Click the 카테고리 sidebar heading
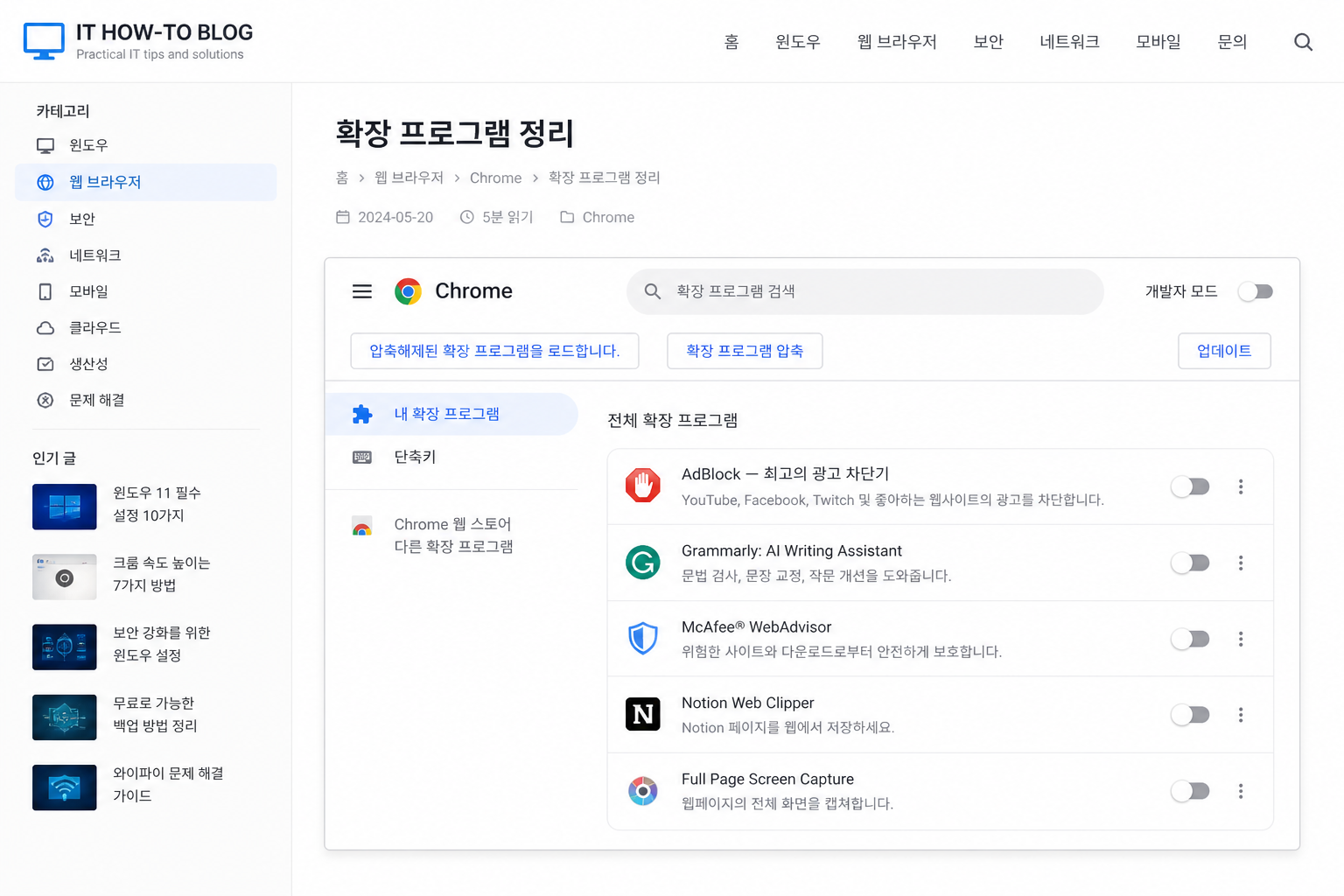This screenshot has height=896, width=1344. pyautogui.click(x=63, y=111)
